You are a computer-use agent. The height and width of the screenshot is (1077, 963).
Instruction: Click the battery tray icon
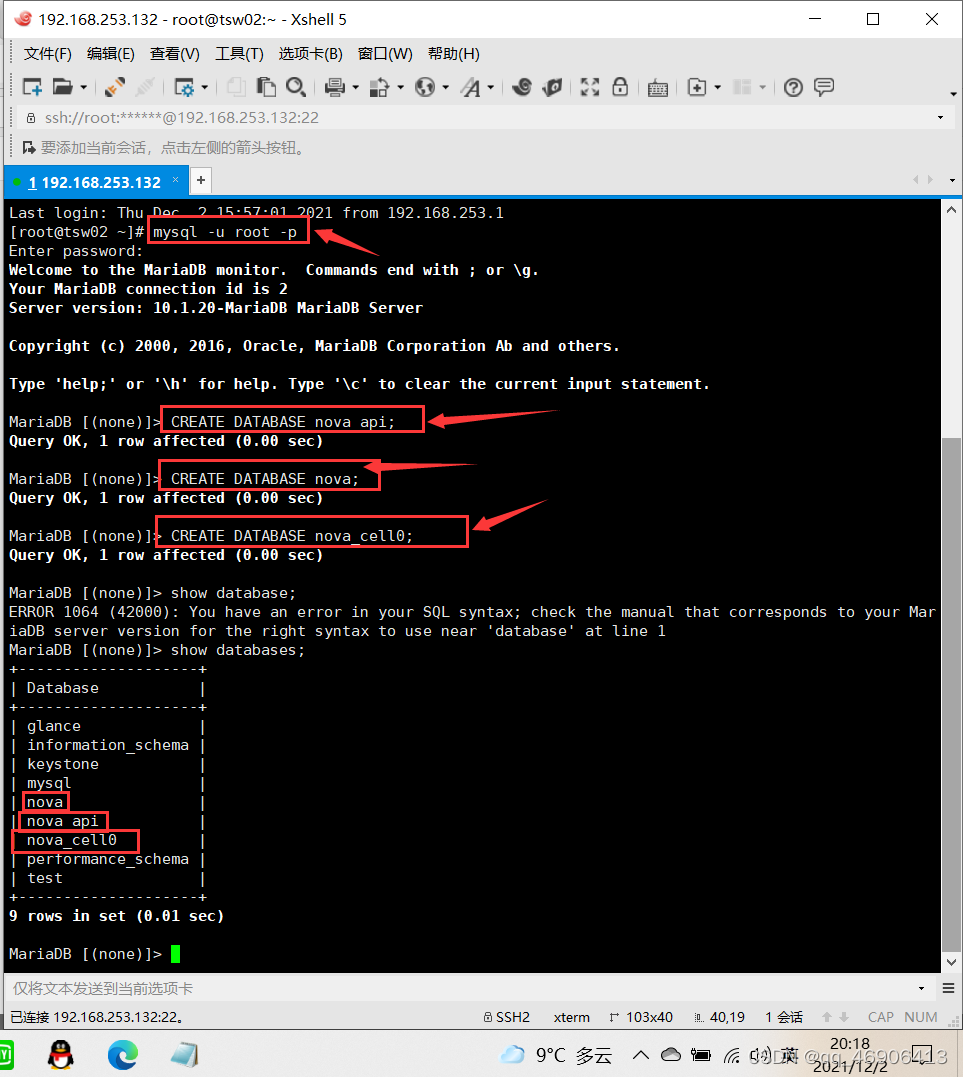click(x=701, y=1055)
